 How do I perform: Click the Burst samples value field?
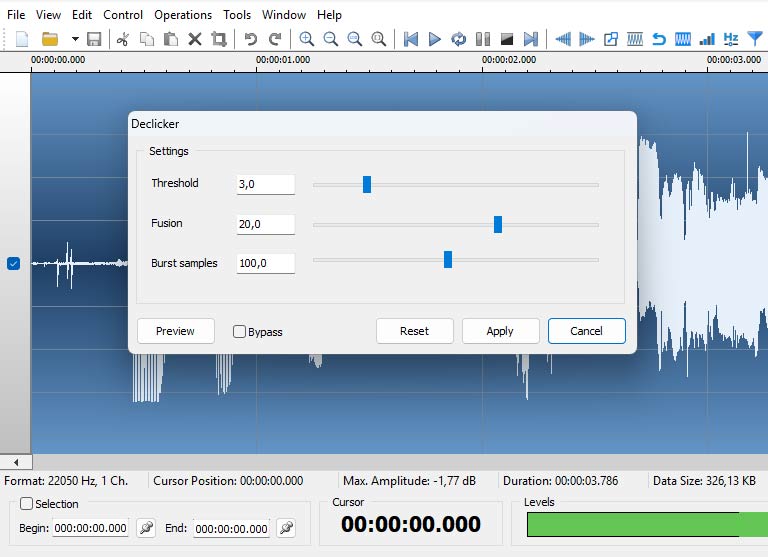click(x=266, y=263)
